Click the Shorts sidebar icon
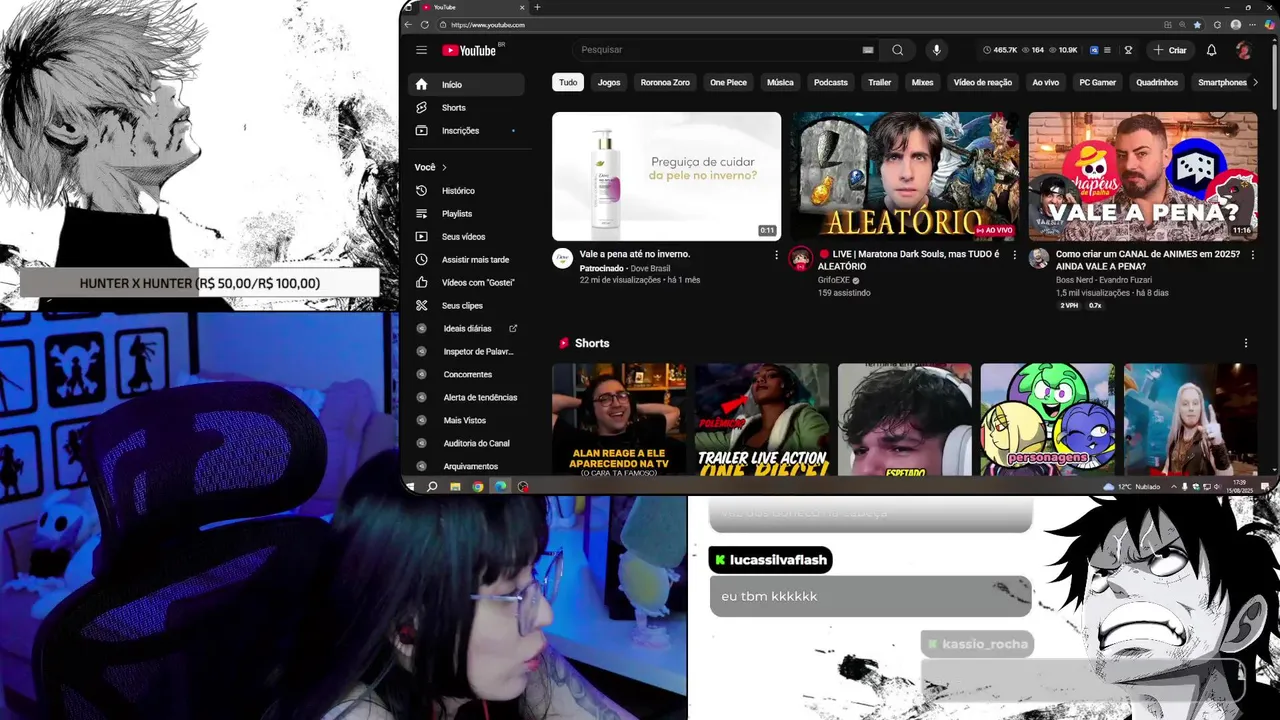 click(421, 108)
